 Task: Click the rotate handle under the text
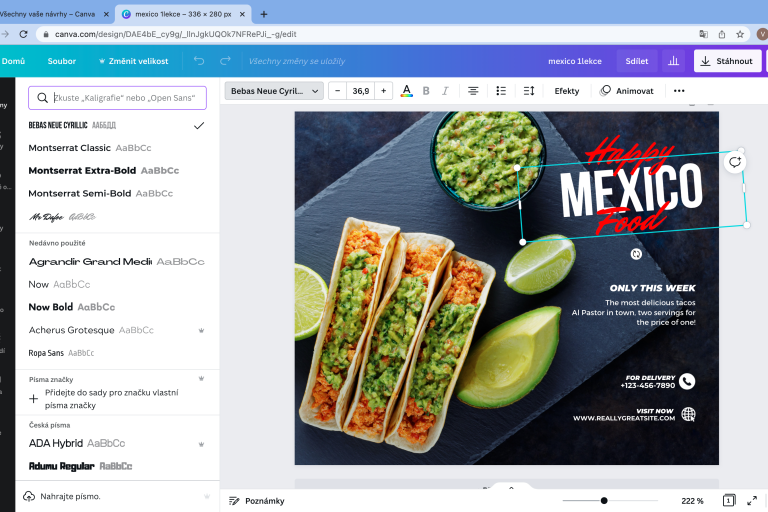pyautogui.click(x=636, y=254)
